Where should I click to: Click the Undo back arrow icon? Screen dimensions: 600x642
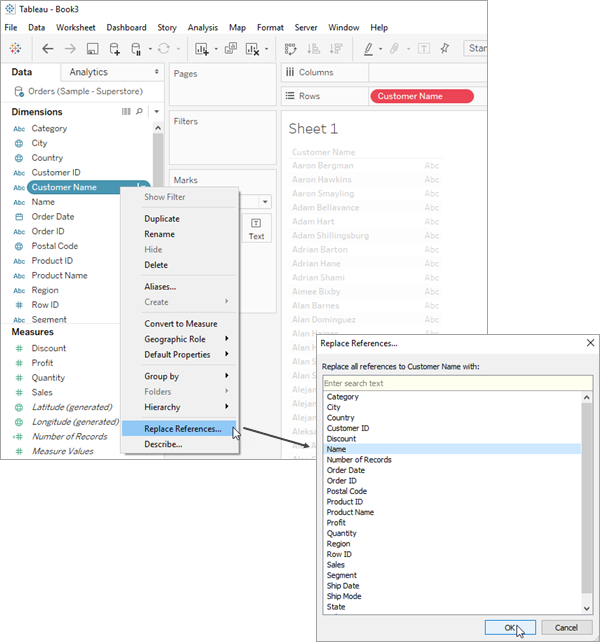[x=48, y=49]
